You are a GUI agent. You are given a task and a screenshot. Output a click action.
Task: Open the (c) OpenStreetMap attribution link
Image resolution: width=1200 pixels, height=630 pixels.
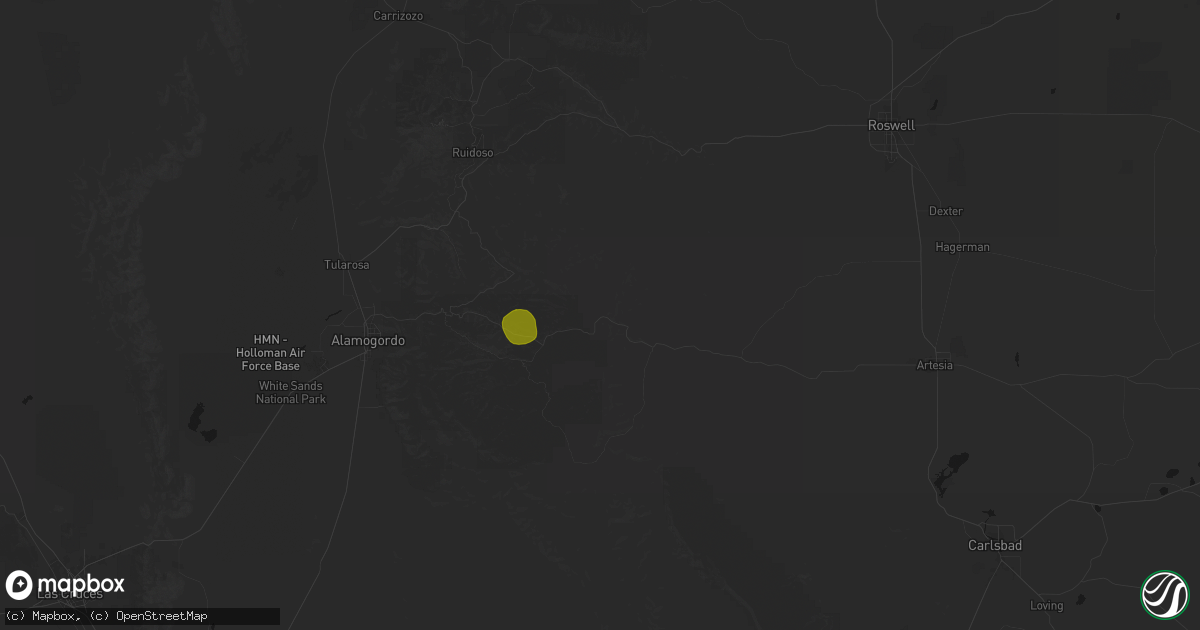pos(149,616)
